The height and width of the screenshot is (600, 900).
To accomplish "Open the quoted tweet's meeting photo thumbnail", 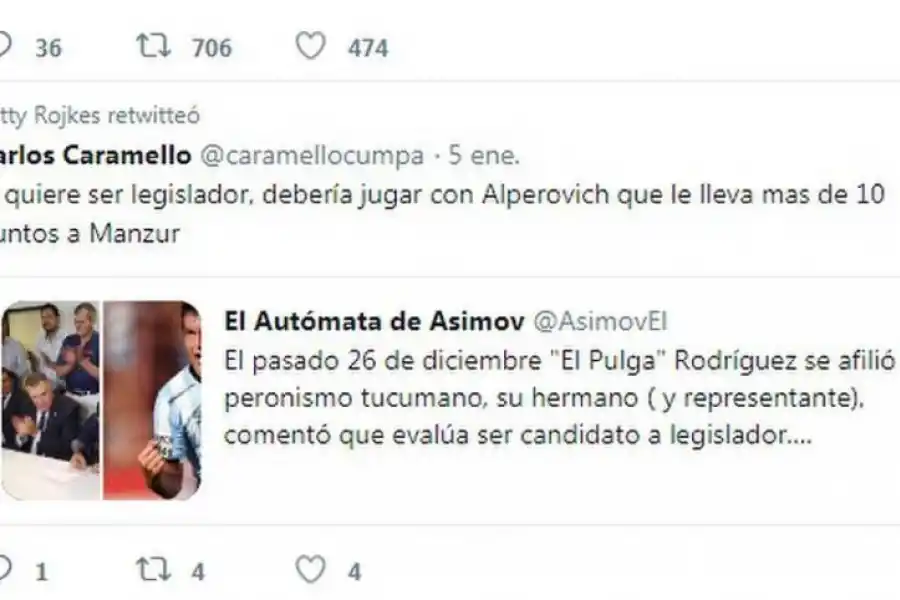I will [x=51, y=400].
